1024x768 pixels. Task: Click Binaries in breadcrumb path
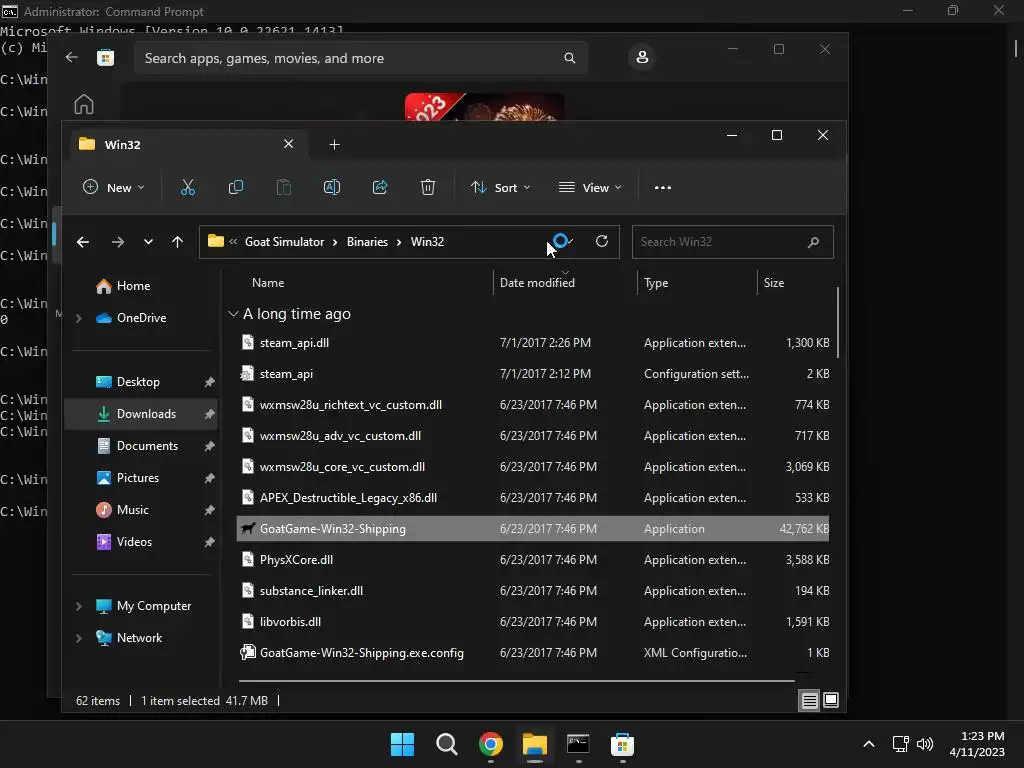tap(367, 242)
